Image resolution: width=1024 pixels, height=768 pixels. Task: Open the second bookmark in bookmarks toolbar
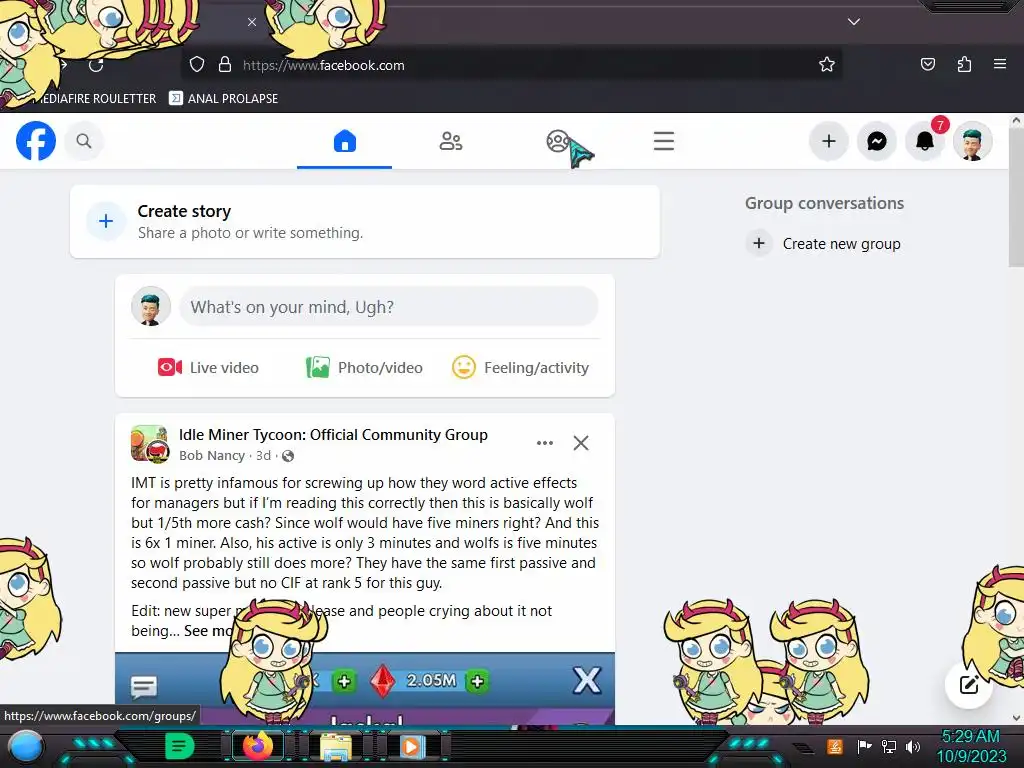tap(224, 99)
